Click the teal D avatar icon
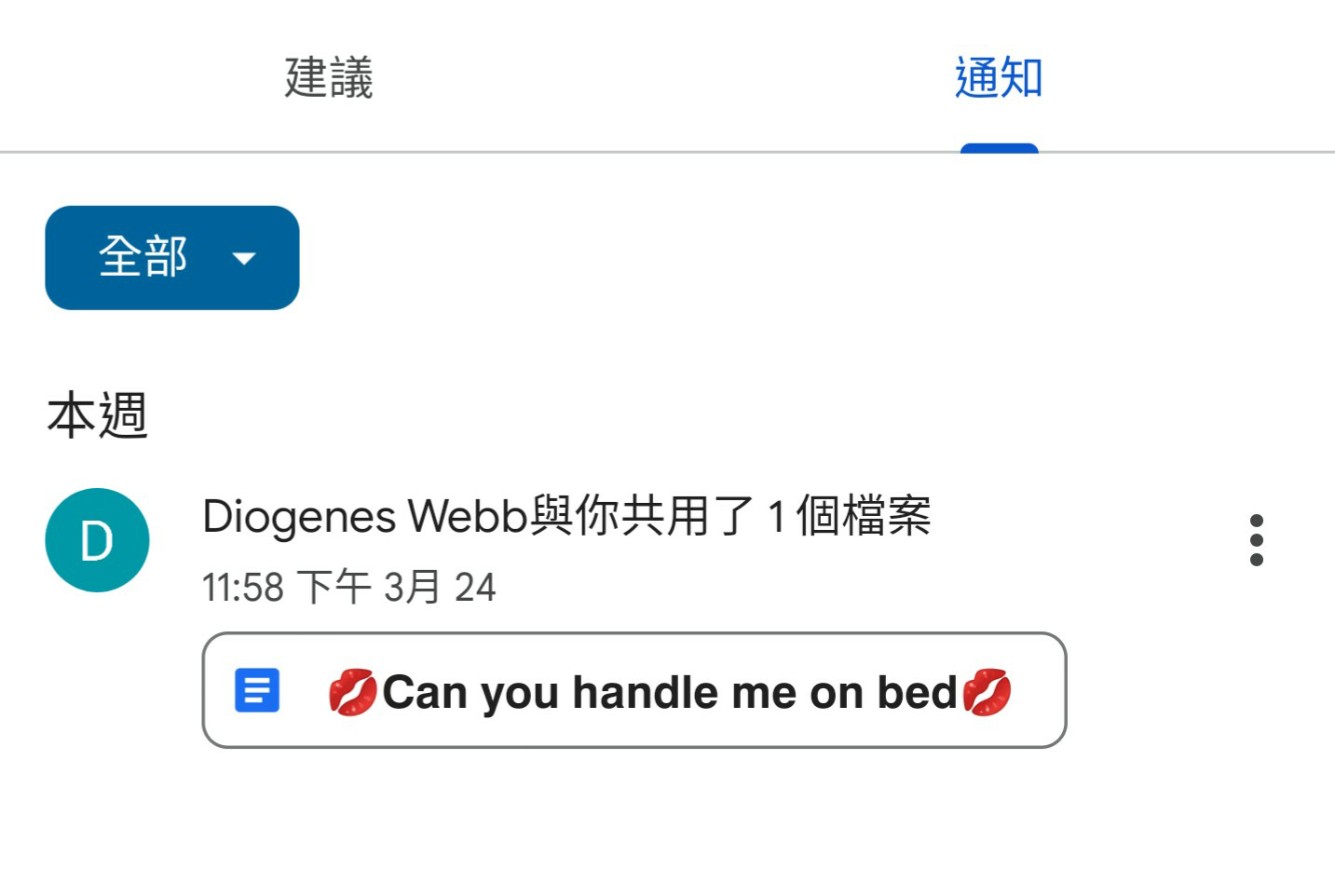This screenshot has width=1335, height=896. 97,540
